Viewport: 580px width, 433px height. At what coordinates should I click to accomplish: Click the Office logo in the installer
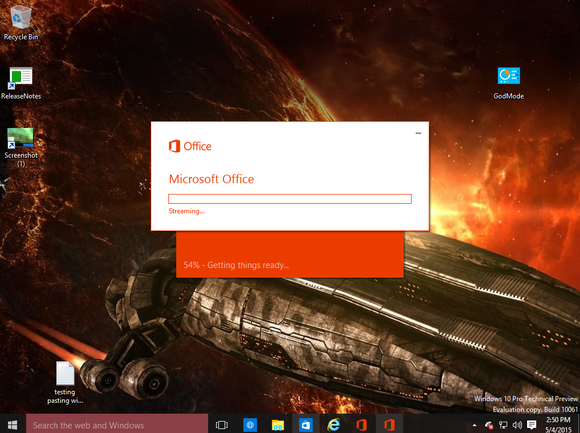tap(190, 146)
